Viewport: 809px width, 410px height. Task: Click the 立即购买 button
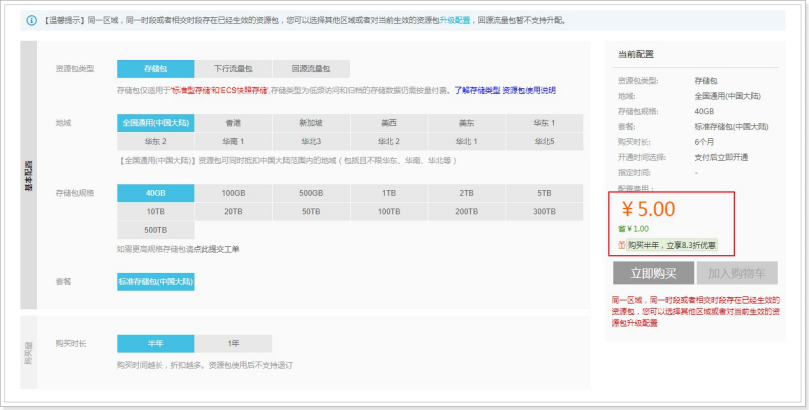653,273
